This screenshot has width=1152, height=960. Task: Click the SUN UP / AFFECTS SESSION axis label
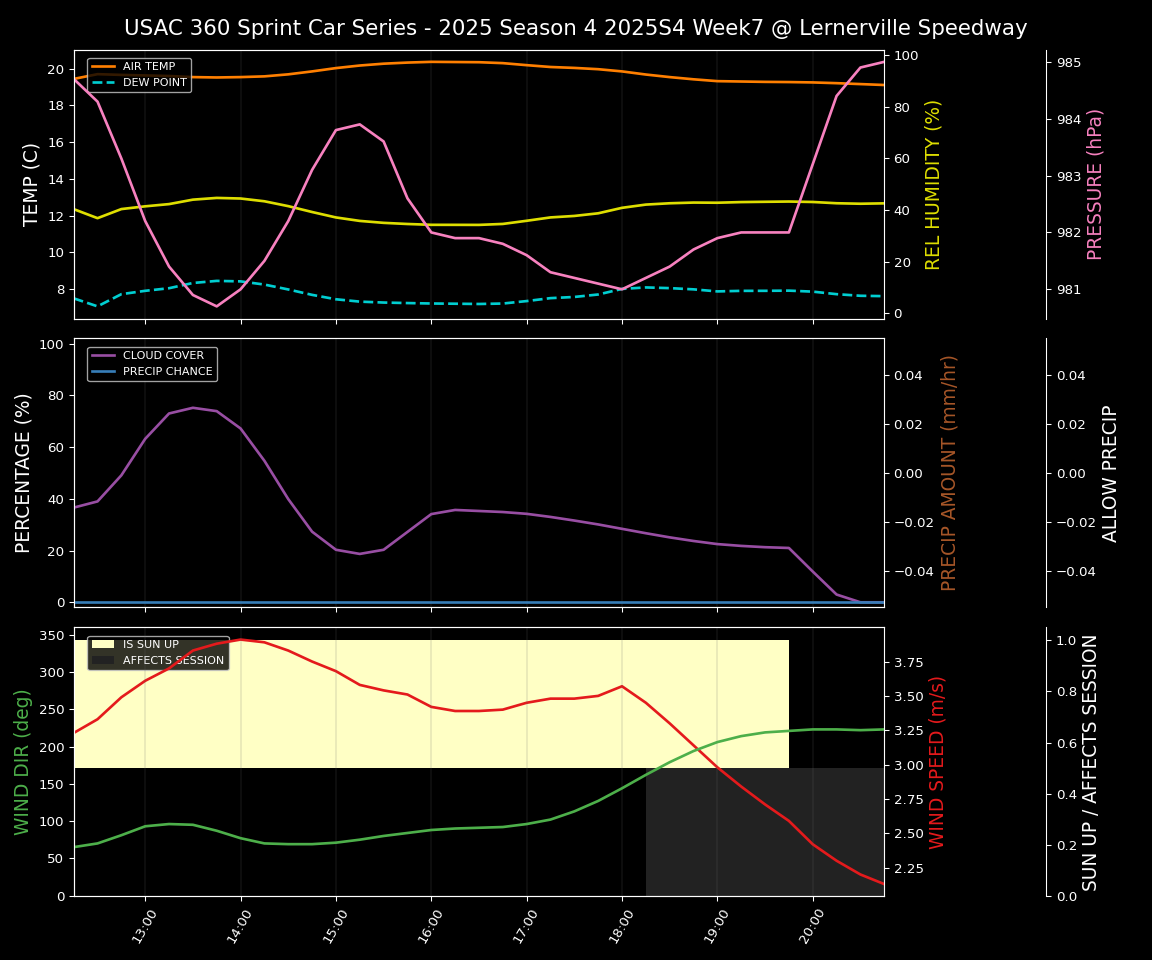[x=1090, y=761]
